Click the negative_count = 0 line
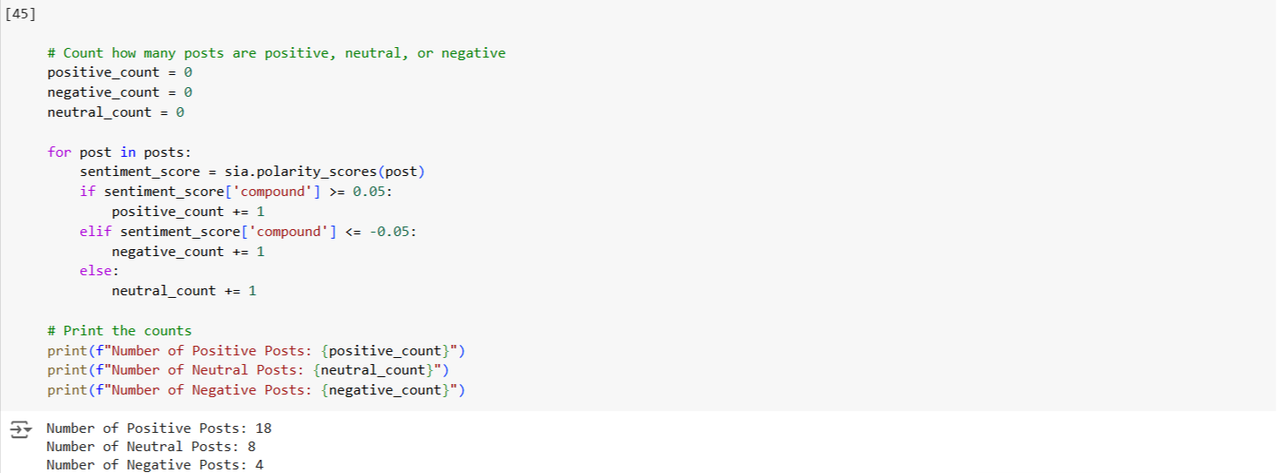Viewport: 1280px width, 473px height. point(119,92)
